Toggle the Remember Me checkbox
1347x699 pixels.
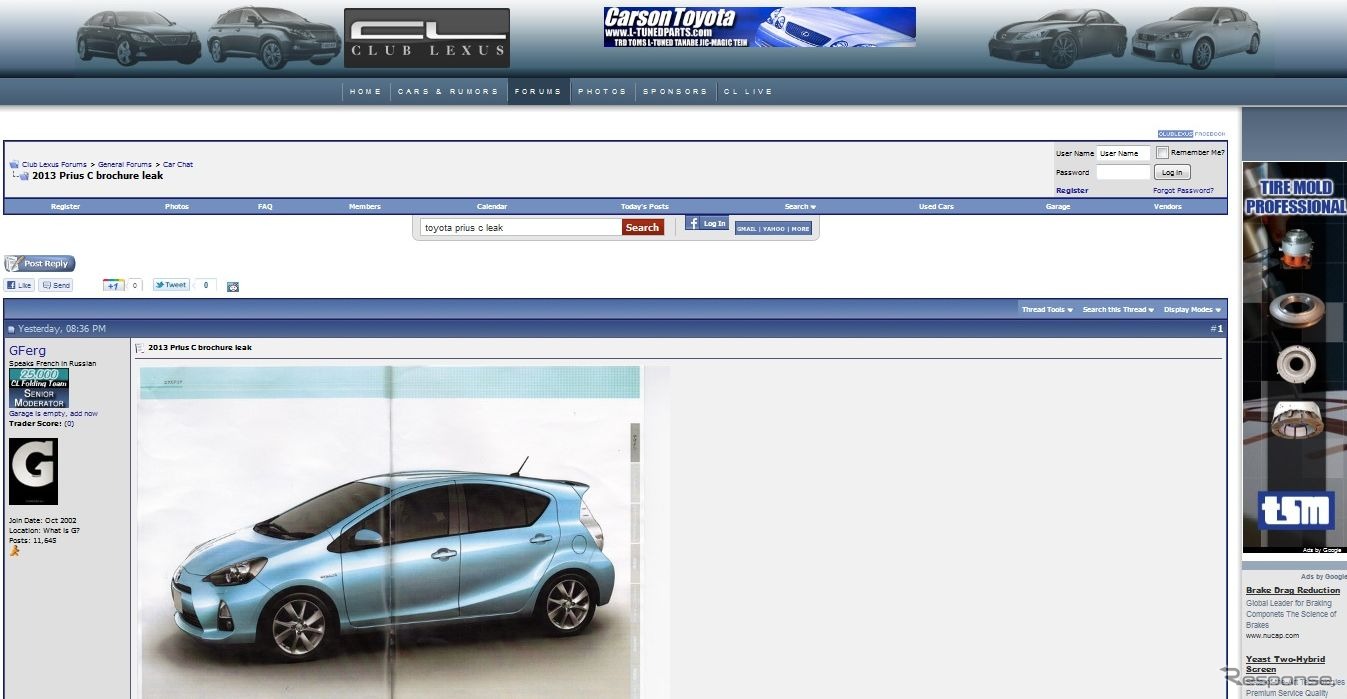pos(1162,153)
